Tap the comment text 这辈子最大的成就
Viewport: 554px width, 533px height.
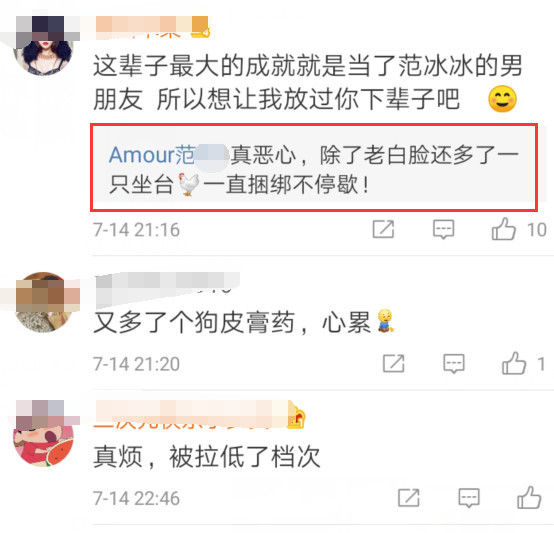coord(194,66)
